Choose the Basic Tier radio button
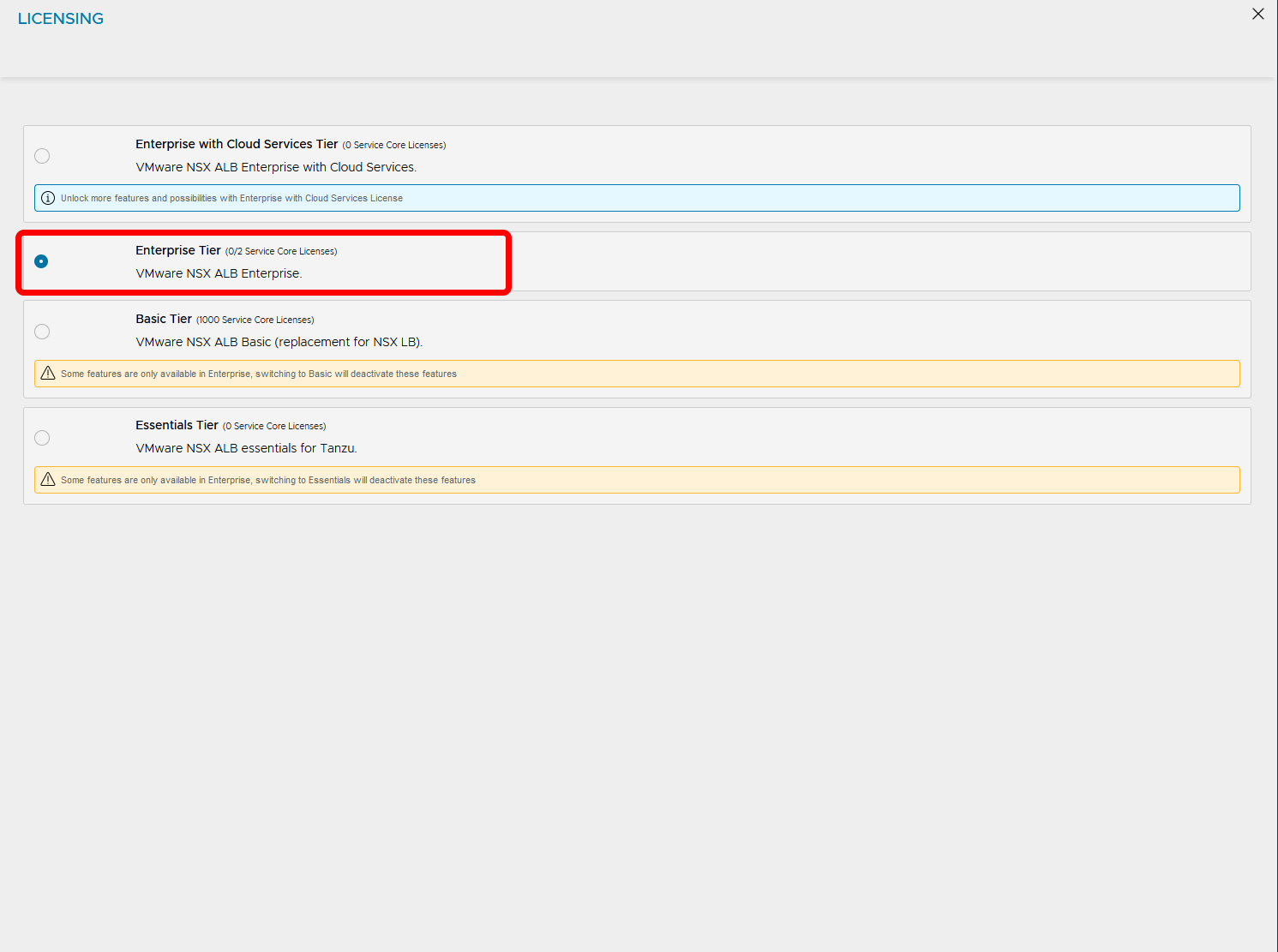Image resolution: width=1278 pixels, height=952 pixels. pos(42,332)
